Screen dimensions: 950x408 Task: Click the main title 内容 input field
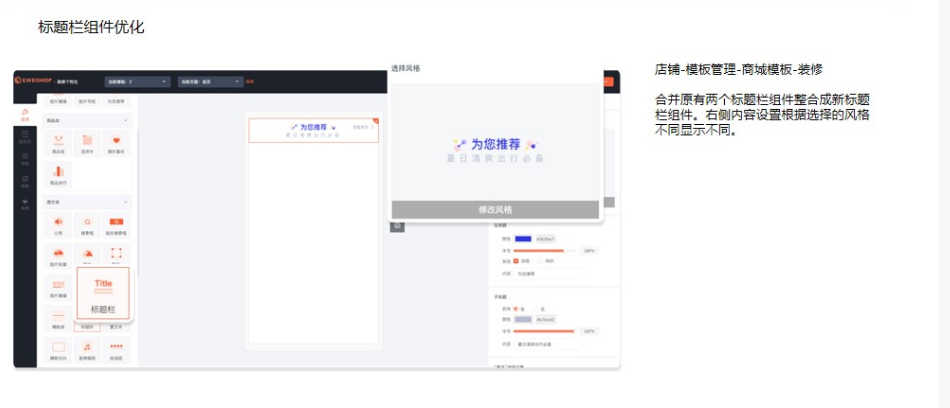pyautogui.click(x=547, y=274)
